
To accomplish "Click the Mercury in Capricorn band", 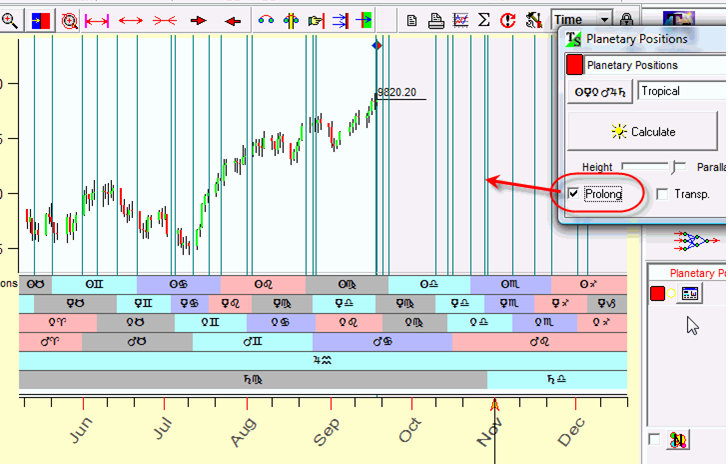I will [607, 304].
